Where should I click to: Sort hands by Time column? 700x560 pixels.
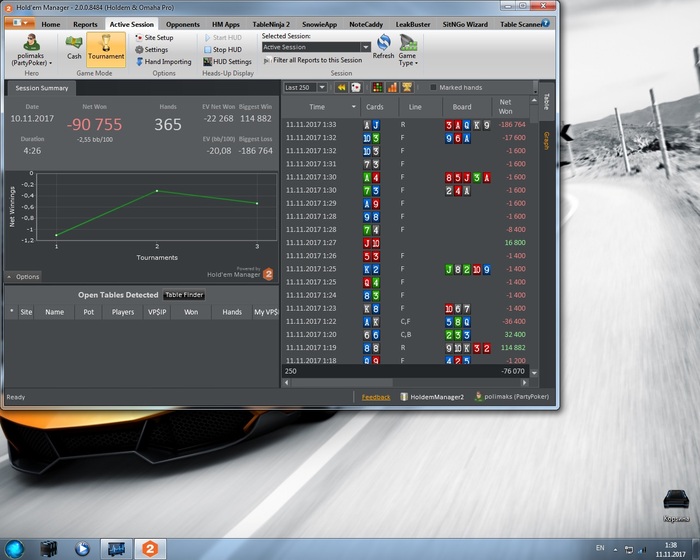[320, 107]
